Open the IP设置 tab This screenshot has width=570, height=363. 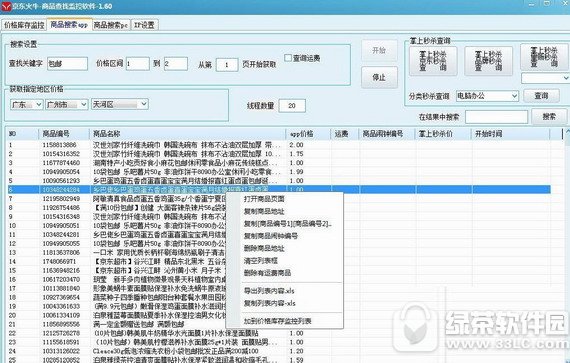(144, 25)
